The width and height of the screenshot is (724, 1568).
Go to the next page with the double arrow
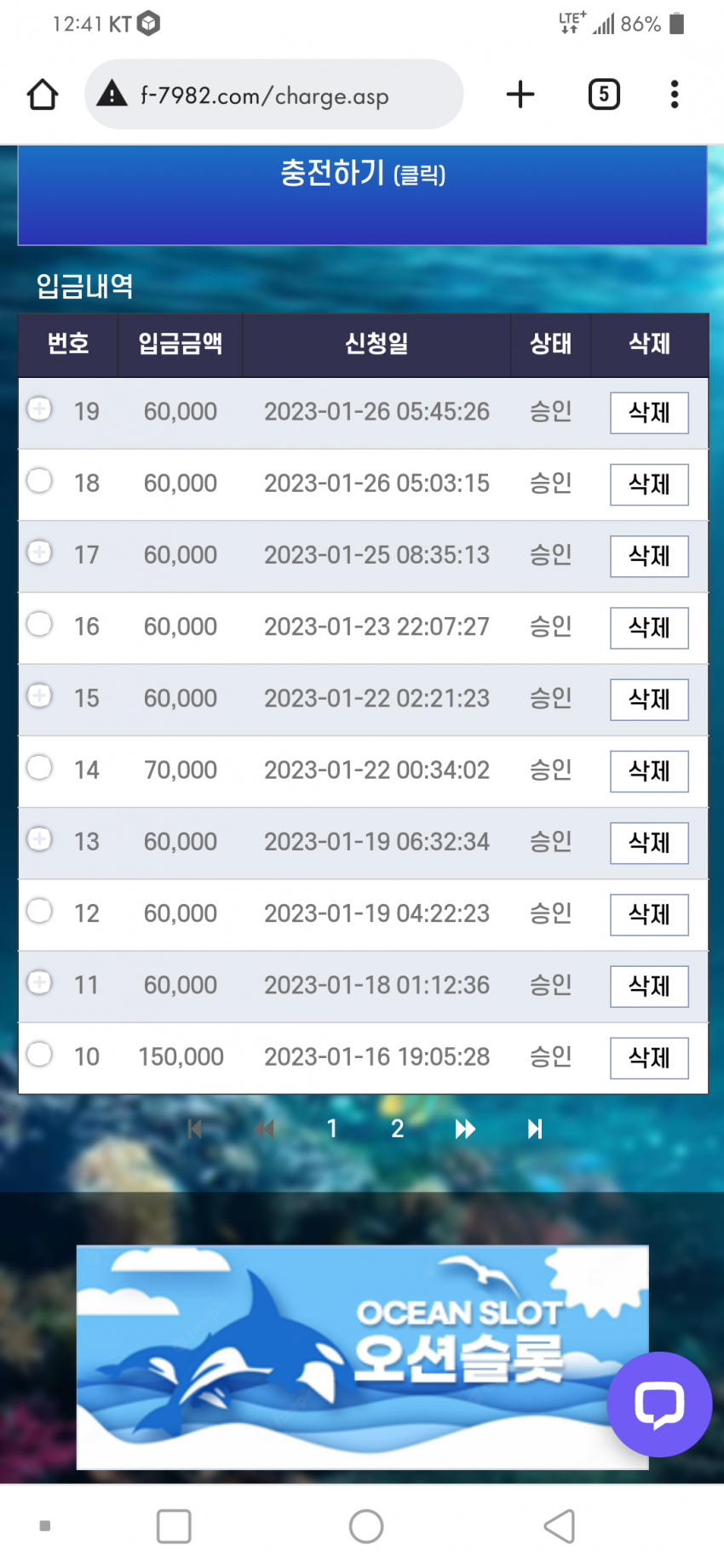[x=464, y=1129]
